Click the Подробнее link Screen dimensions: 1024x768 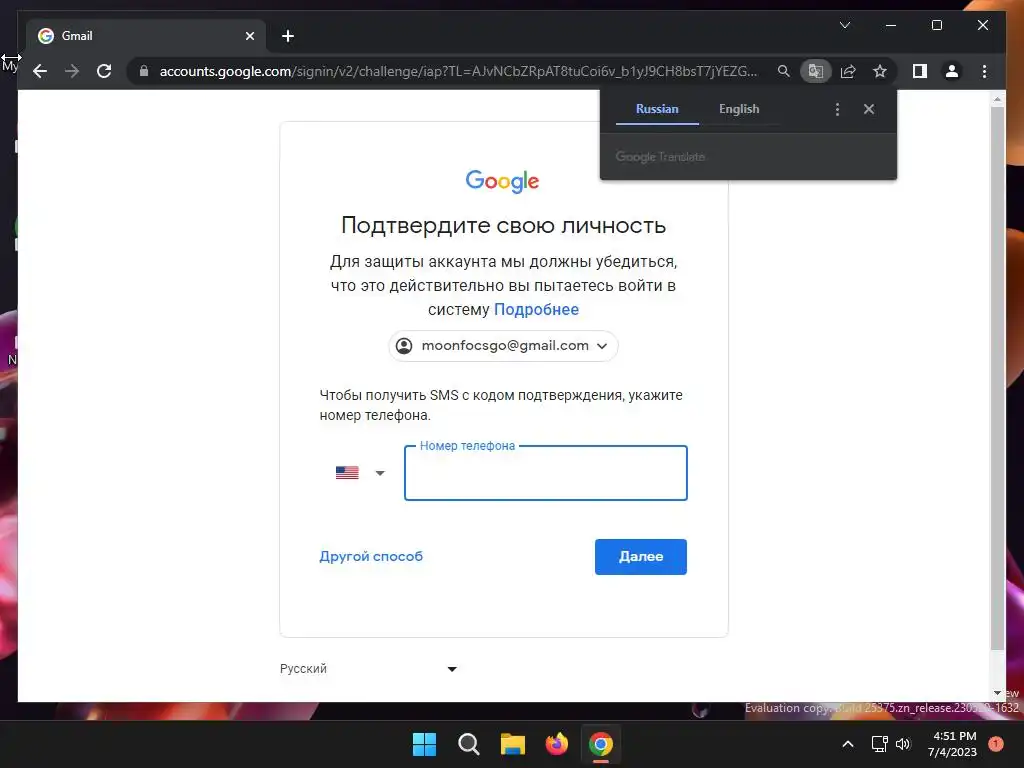coord(536,310)
